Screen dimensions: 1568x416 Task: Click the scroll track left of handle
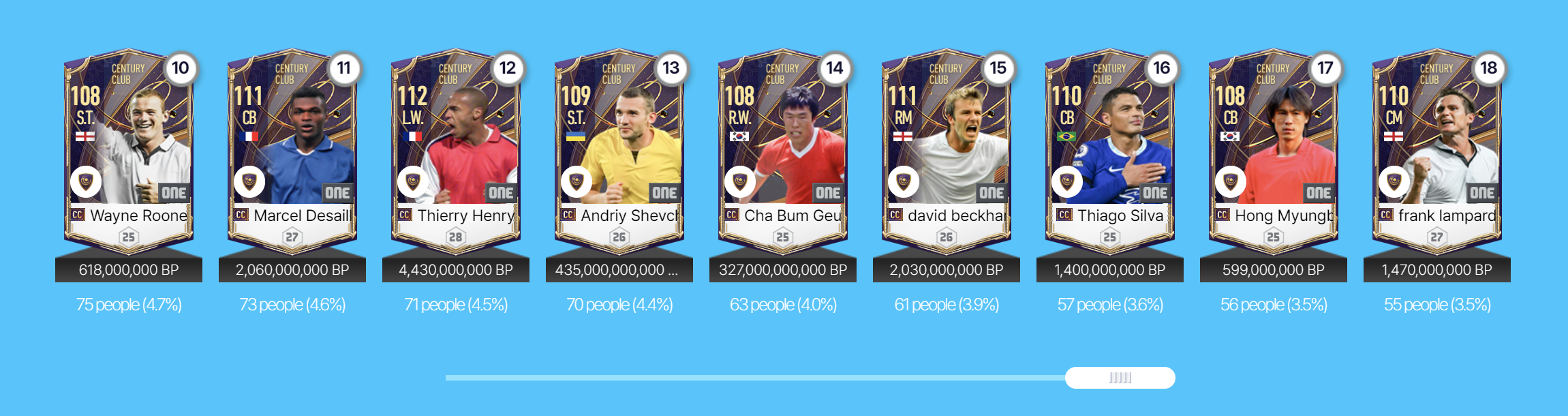tap(755, 378)
